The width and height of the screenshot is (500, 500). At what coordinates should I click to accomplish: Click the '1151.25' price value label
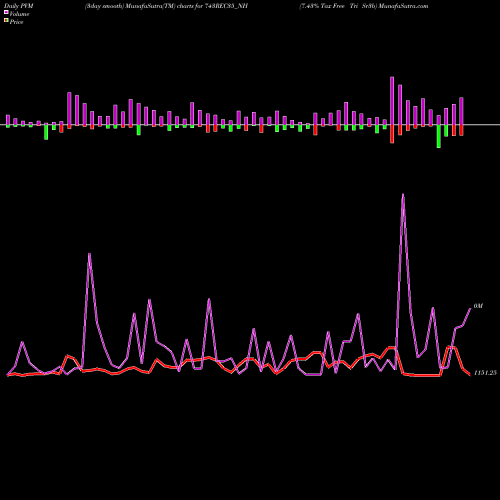(485, 373)
